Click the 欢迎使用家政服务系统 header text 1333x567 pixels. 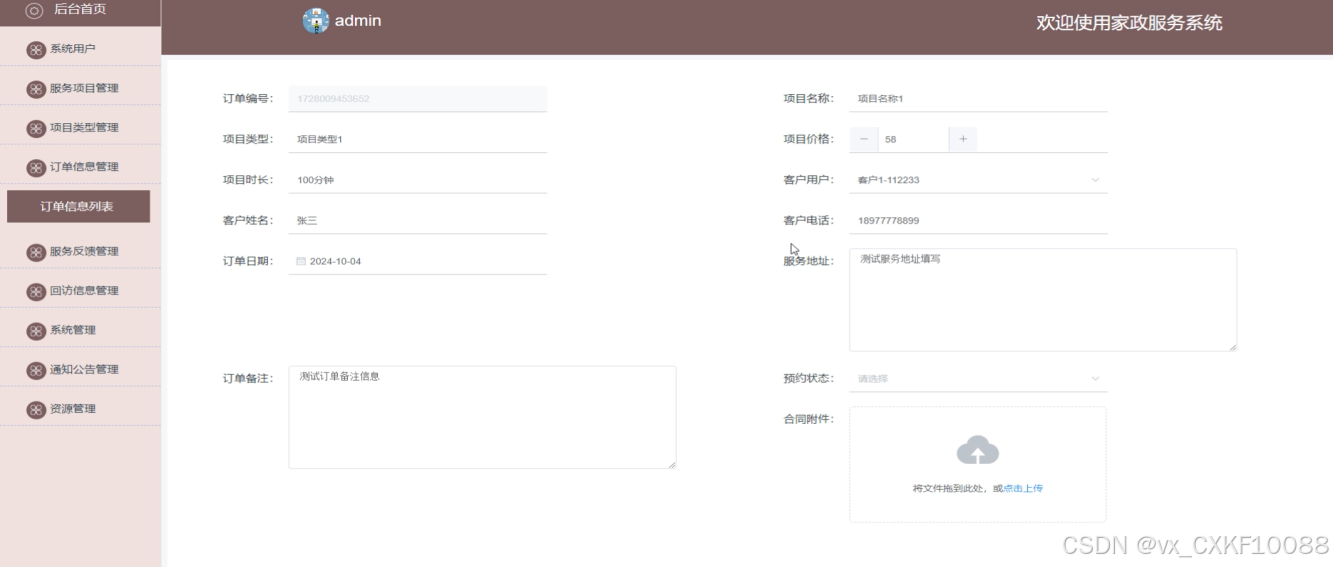coord(1129,23)
